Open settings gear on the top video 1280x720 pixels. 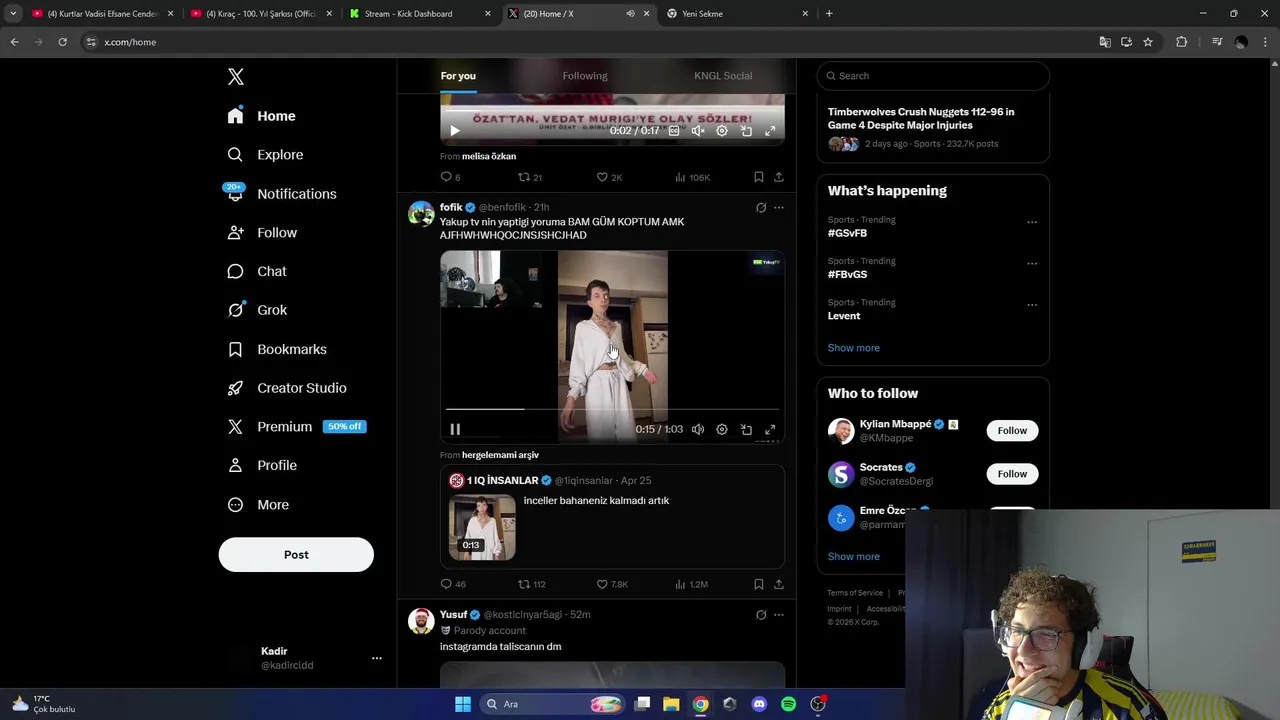[722, 131]
